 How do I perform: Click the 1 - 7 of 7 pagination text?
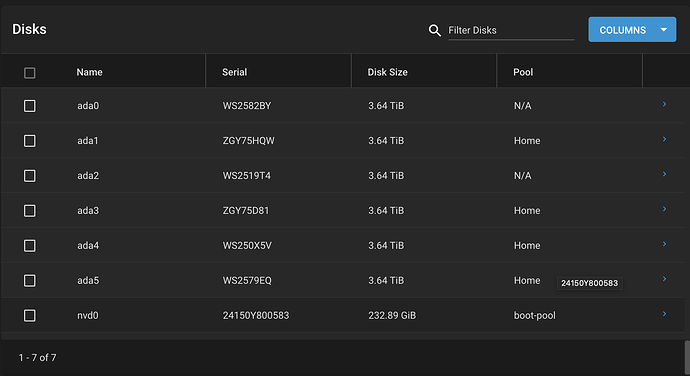coord(37,358)
